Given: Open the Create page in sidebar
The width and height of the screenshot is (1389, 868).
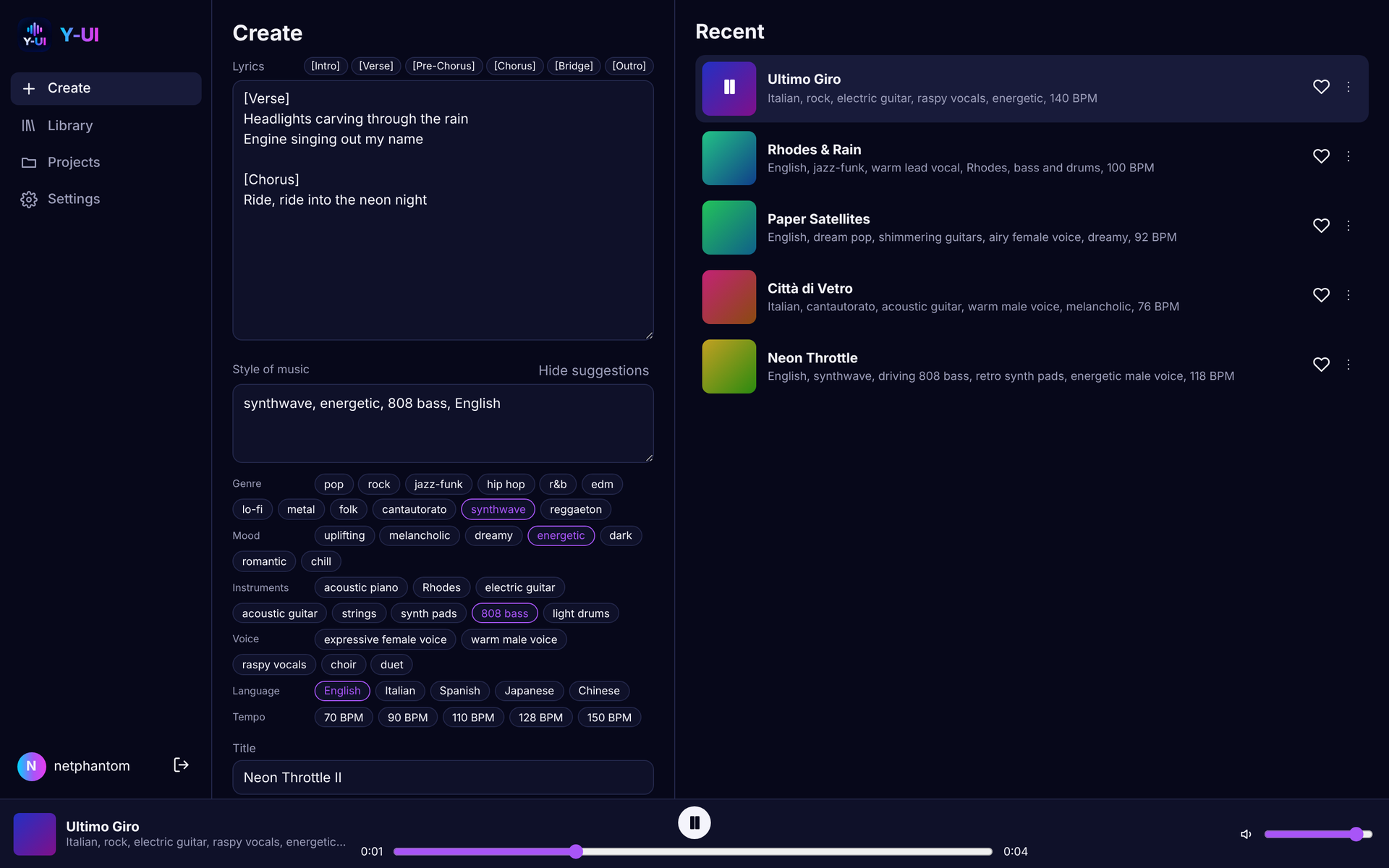Looking at the screenshot, I should pos(106,88).
